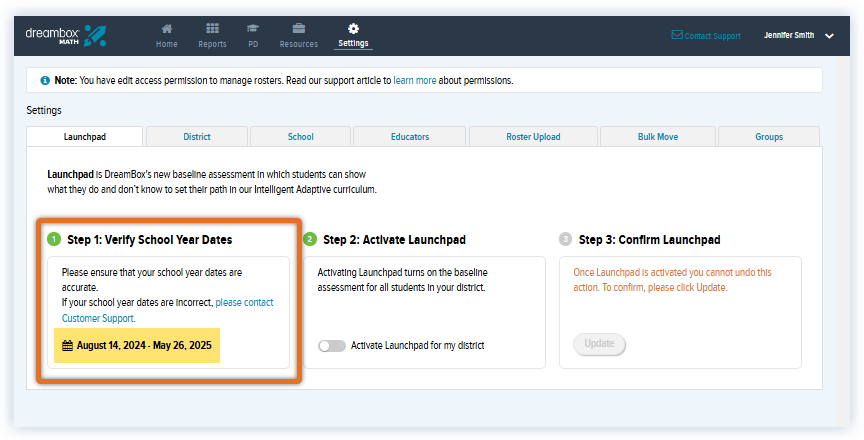This screenshot has height=440, width=864.
Task: Select the Launchpad tab
Action: point(84,137)
